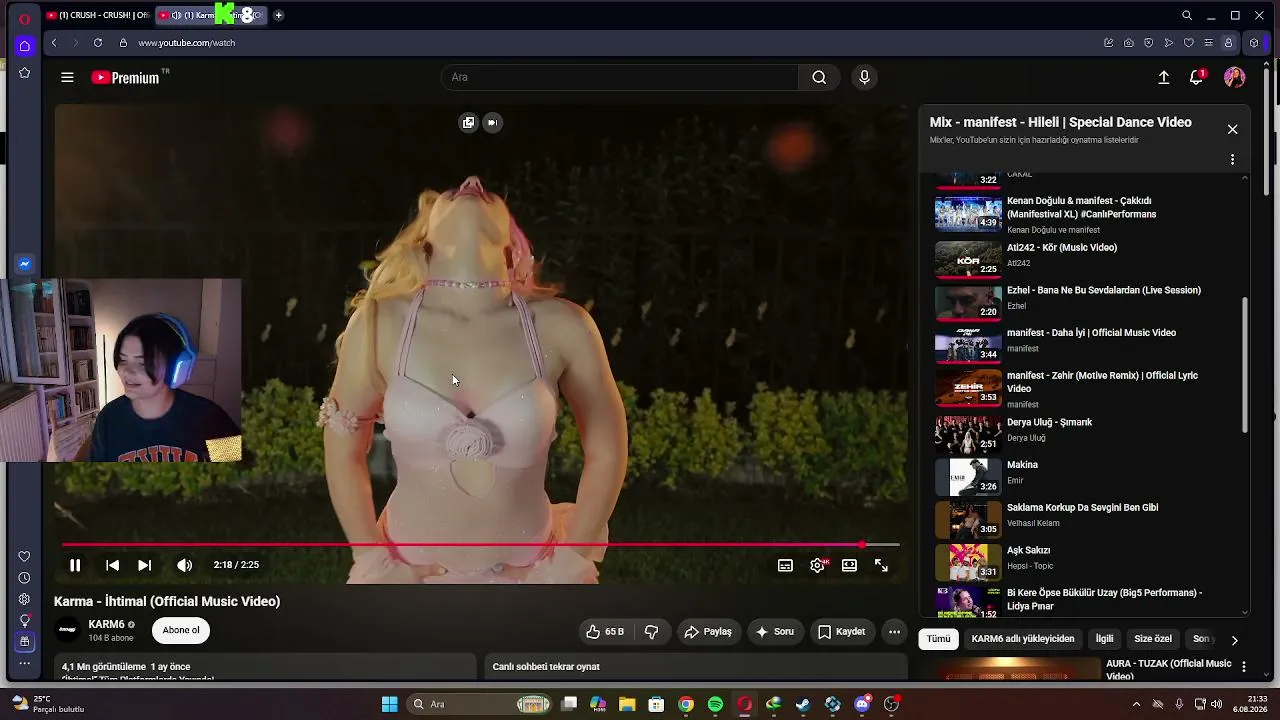The width and height of the screenshot is (1280, 720).
Task: Play Saklama Korkup Da Sevgini Ben Gibi
Action: pos(1082,508)
